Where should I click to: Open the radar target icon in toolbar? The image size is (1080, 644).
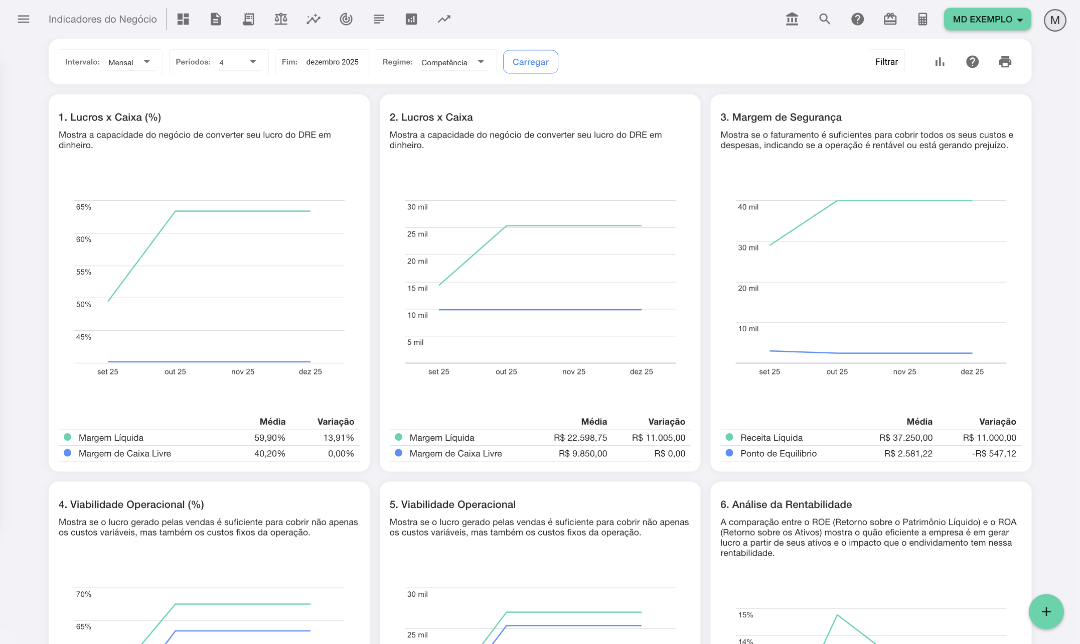click(346, 19)
